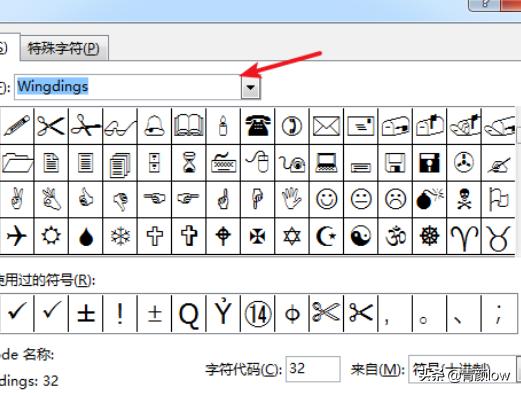Screen dimensions: 521x393
Task: Choose the sealed envelope symbol
Action: 326,126
